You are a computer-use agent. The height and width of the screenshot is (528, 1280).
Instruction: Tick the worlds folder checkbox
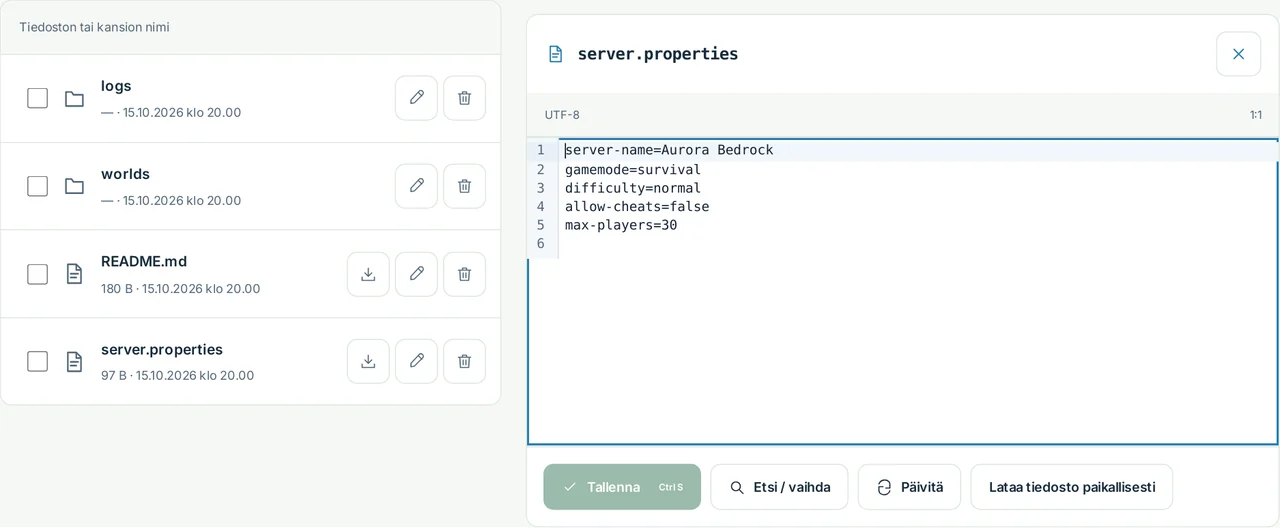click(37, 186)
